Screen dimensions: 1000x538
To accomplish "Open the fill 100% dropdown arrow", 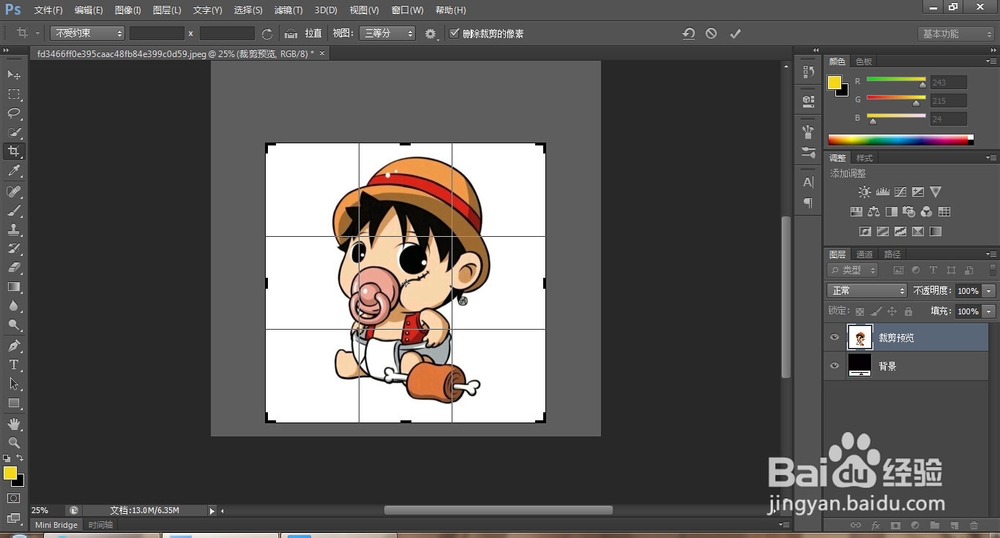I will (x=989, y=311).
